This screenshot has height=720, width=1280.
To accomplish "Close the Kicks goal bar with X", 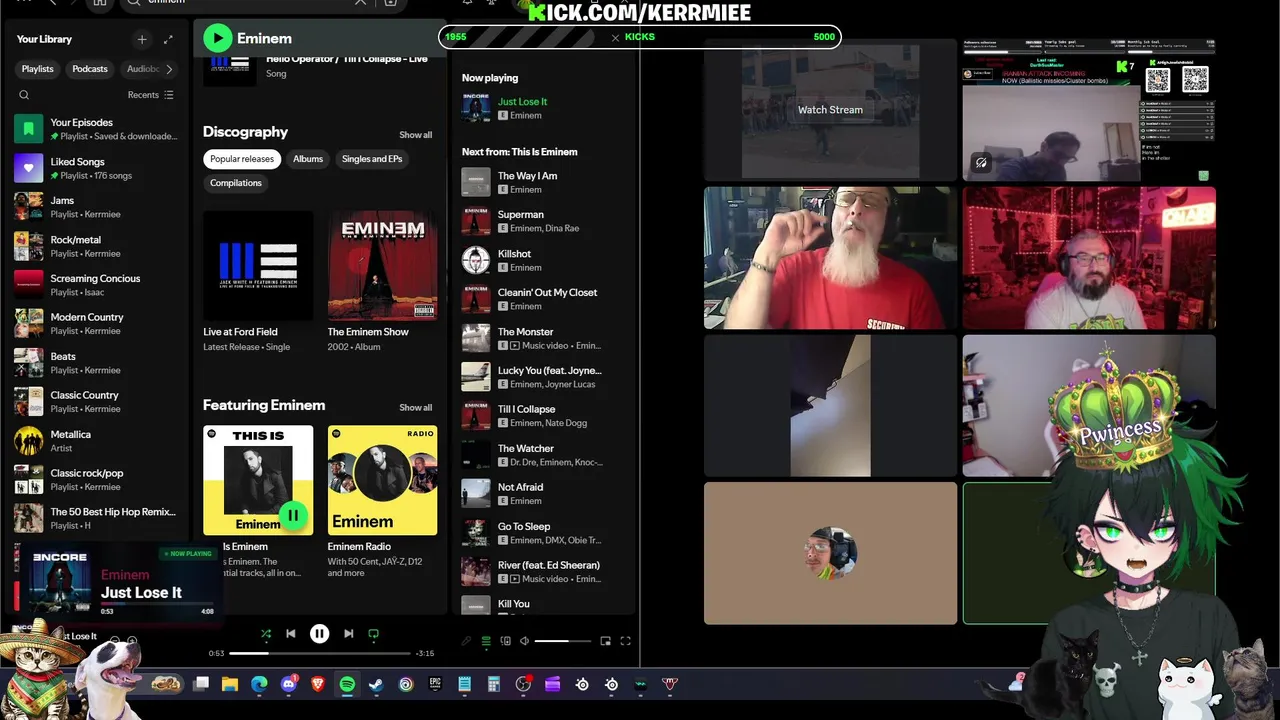I will click(x=615, y=37).
